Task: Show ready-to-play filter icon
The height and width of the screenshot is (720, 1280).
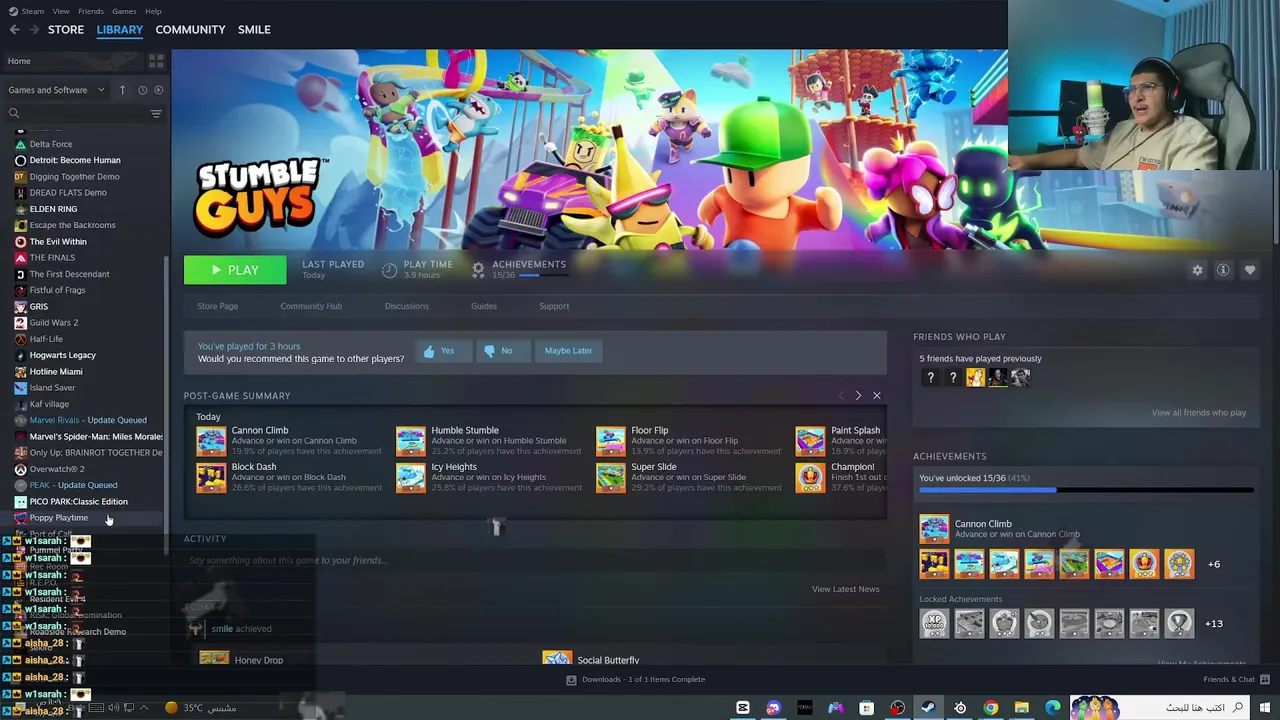Action: coord(158,90)
